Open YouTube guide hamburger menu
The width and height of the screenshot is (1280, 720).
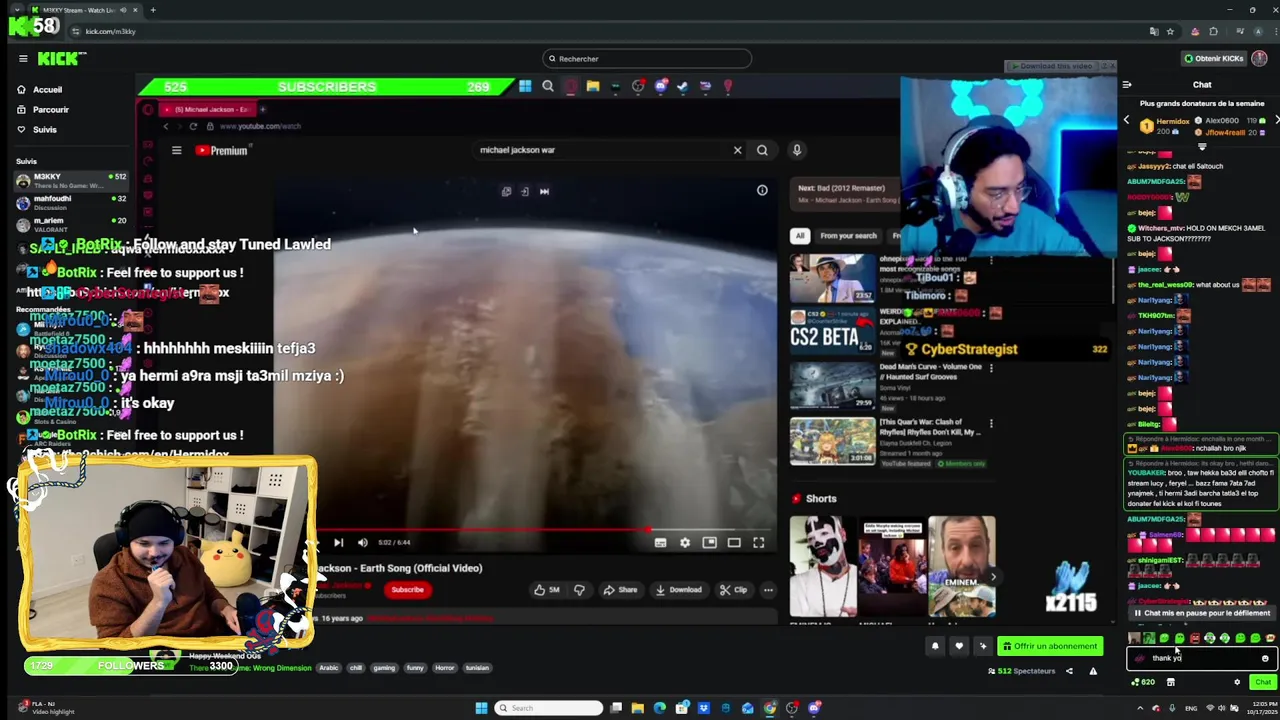(x=176, y=150)
